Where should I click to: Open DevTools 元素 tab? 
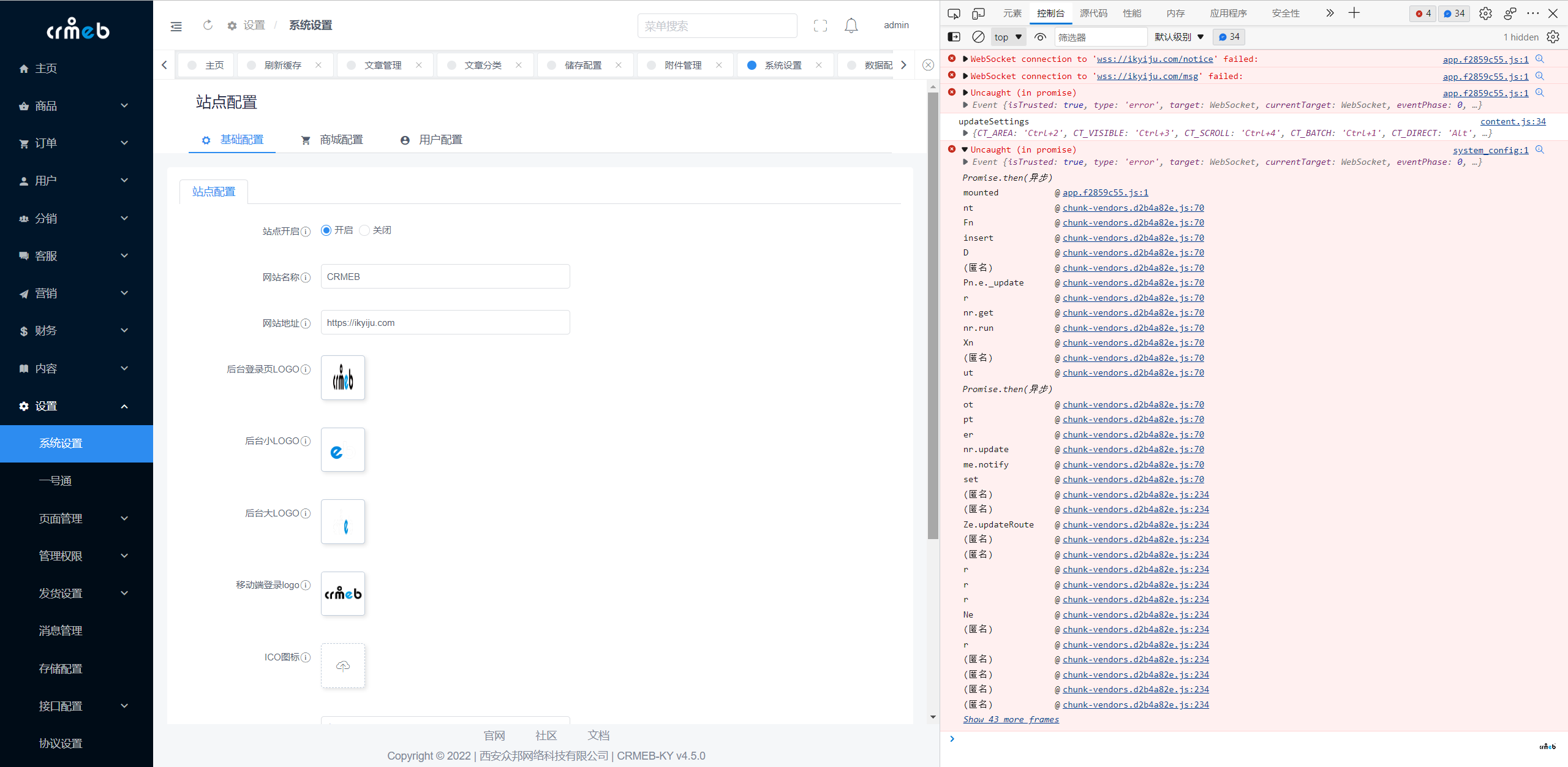point(1012,13)
